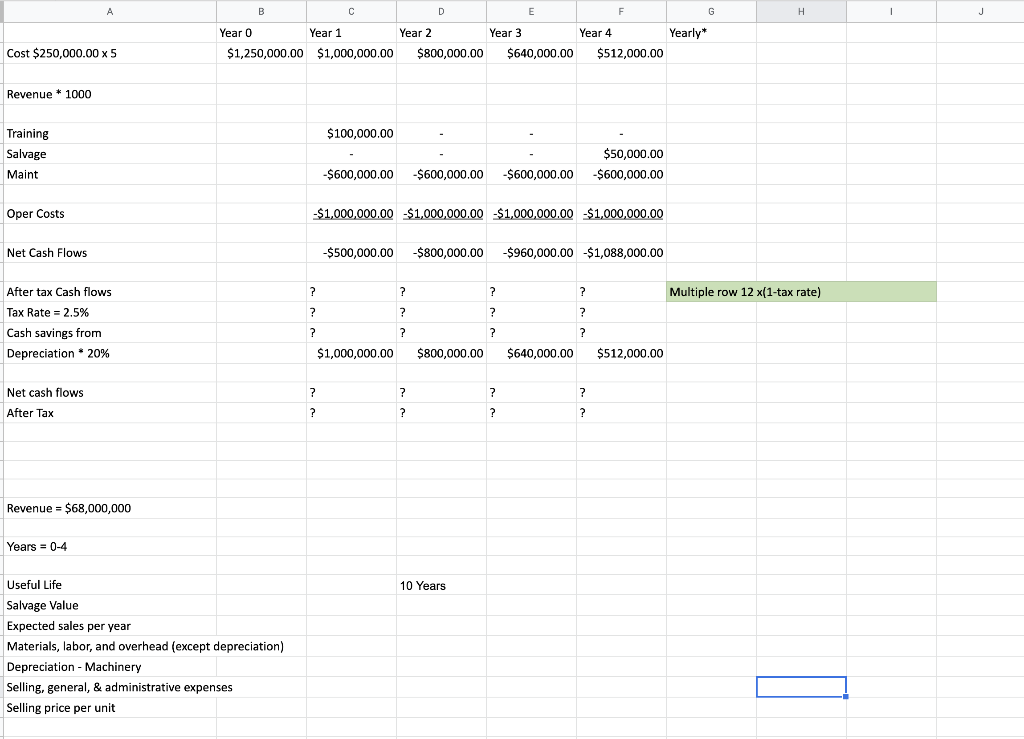Select column D header
Screen dimensions: 1024x739
coord(441,11)
